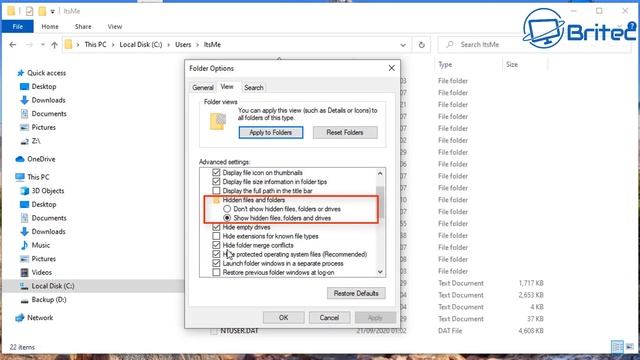Switch to General tab in Folder Options
This screenshot has width=640, height=360.
pyautogui.click(x=203, y=87)
